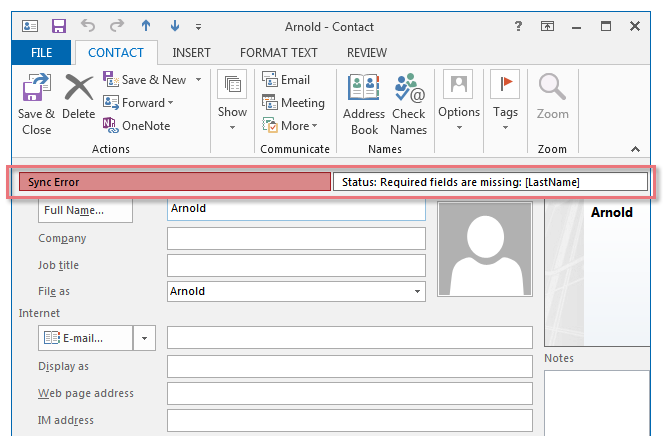Screen dimensions: 663x446
Task: Click the Arnold business card preview
Action: coord(597,273)
